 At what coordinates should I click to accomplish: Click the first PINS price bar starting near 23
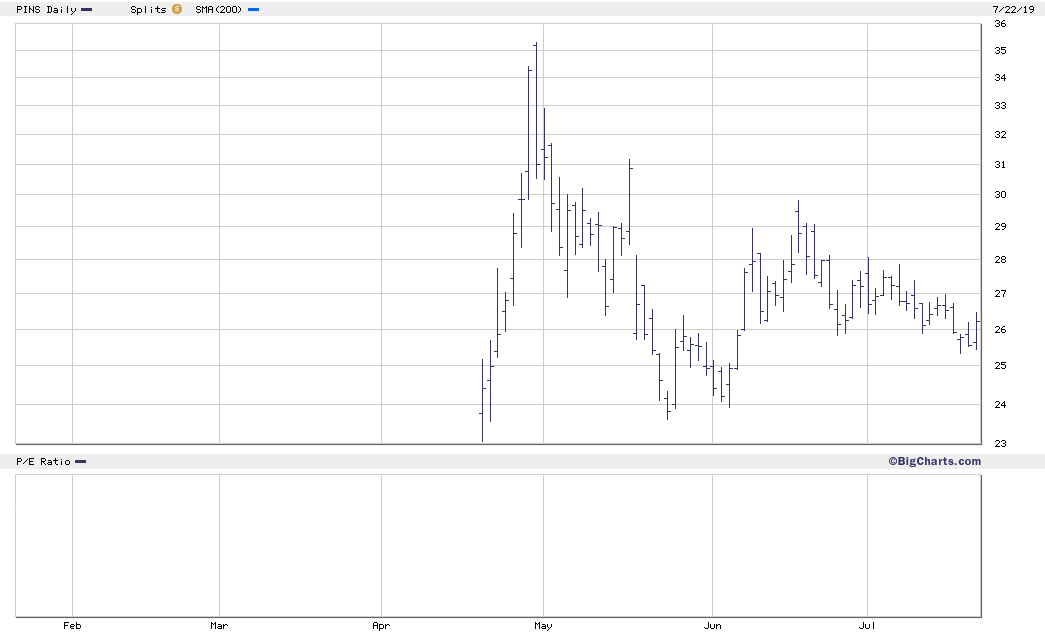click(x=482, y=400)
